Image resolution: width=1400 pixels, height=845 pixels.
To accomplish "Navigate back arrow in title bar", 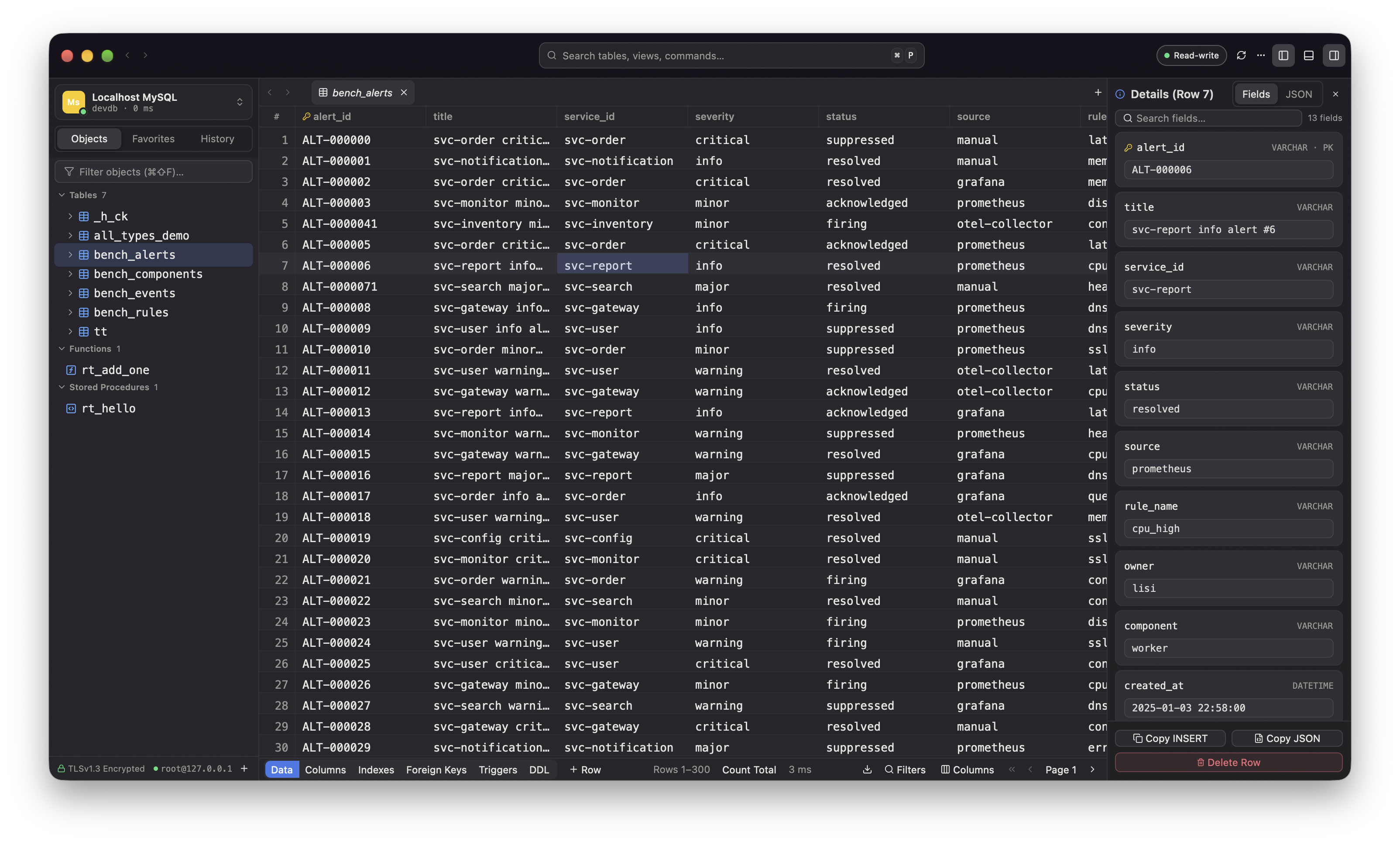I will click(128, 55).
